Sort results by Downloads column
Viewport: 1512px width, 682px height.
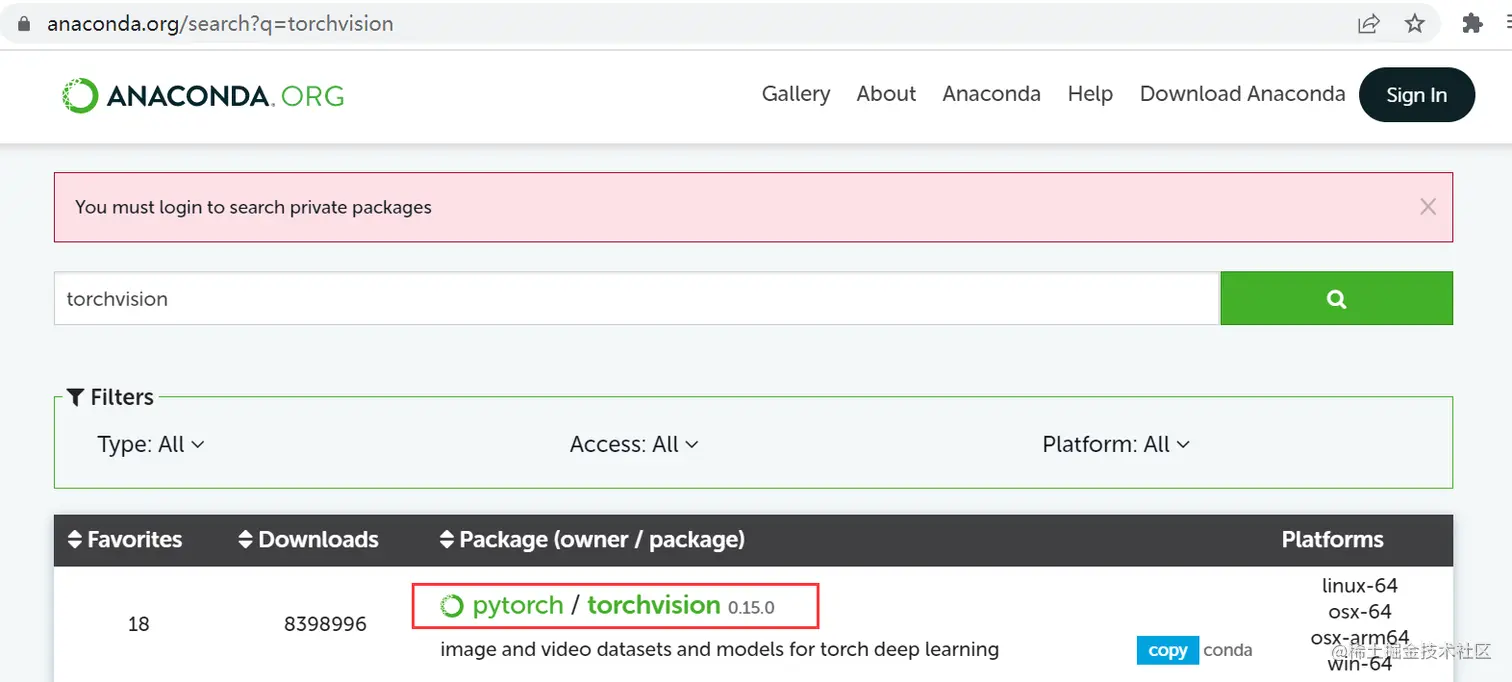[x=309, y=540]
